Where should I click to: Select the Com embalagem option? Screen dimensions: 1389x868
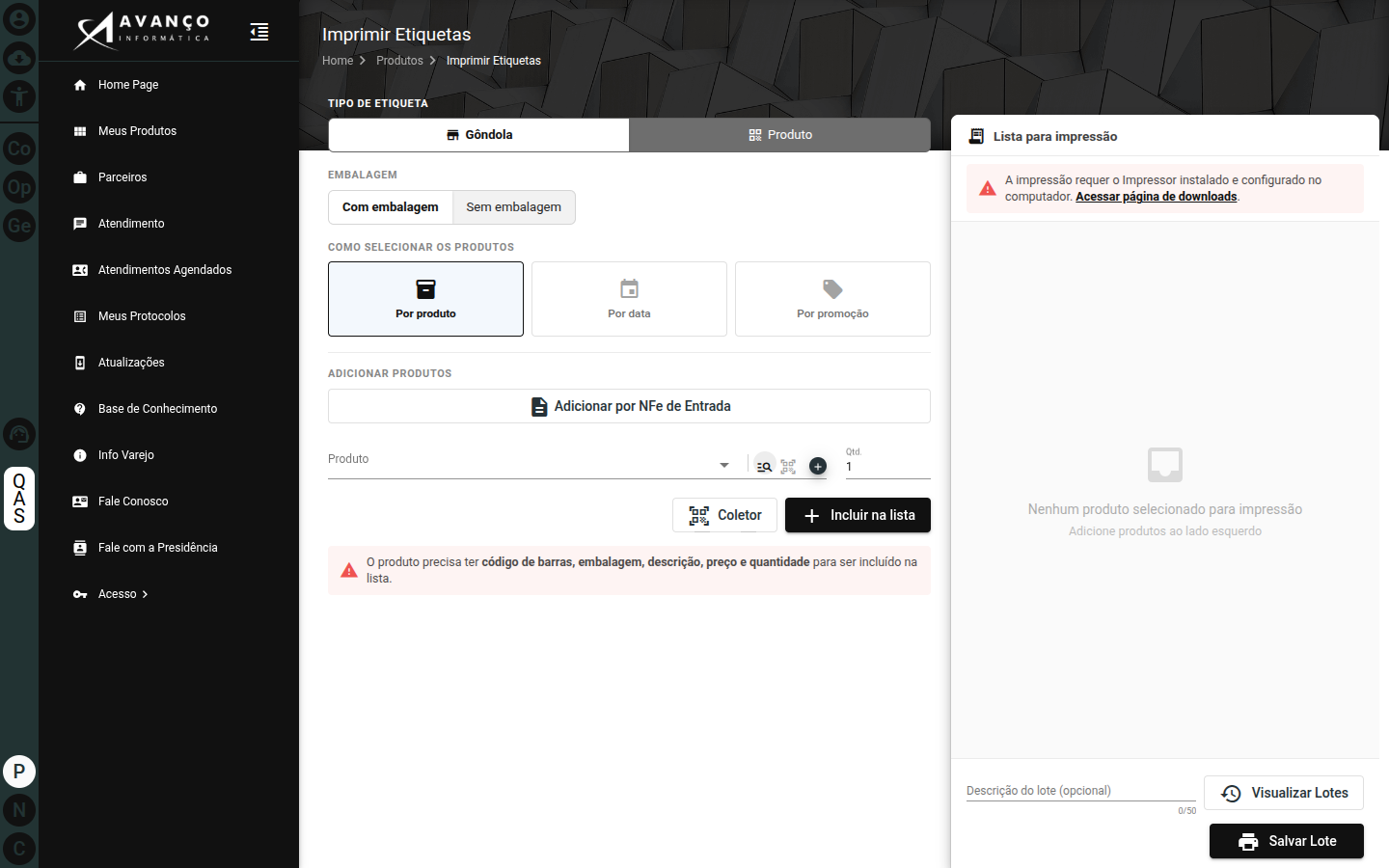click(x=391, y=207)
